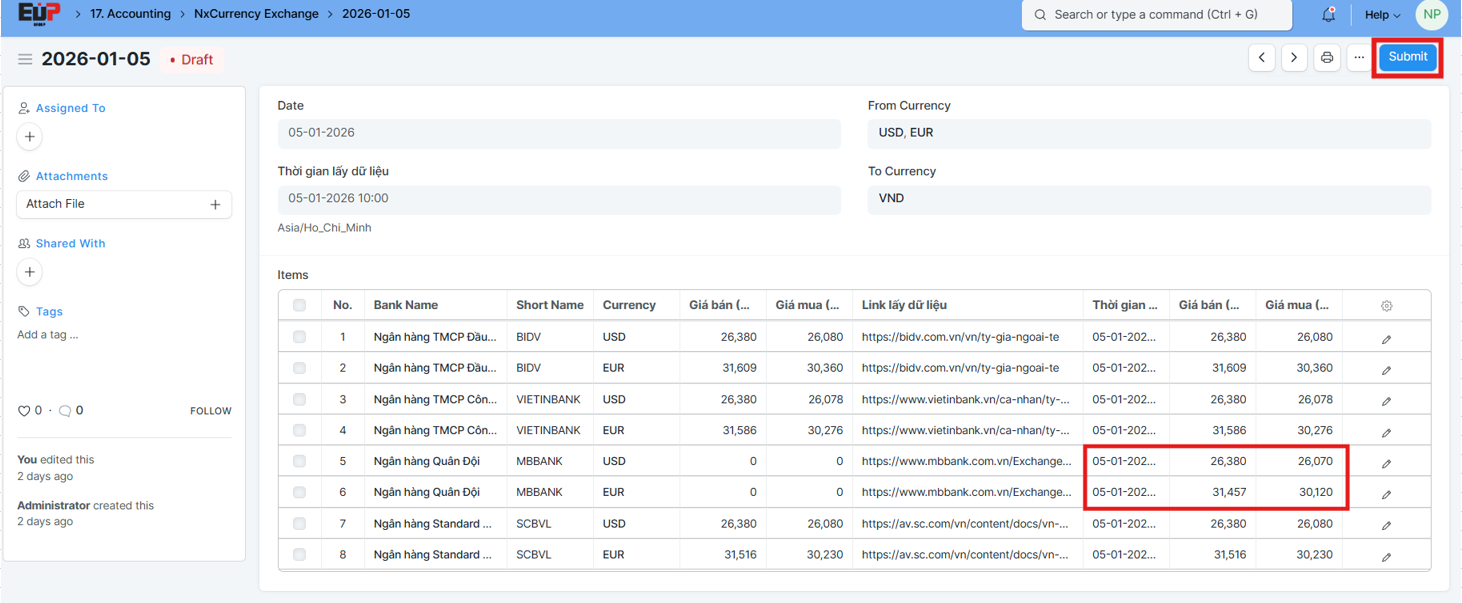Viewport: 1462px width, 603px height.
Task: Check the row 1 BIDV USD checkbox
Action: pos(299,338)
